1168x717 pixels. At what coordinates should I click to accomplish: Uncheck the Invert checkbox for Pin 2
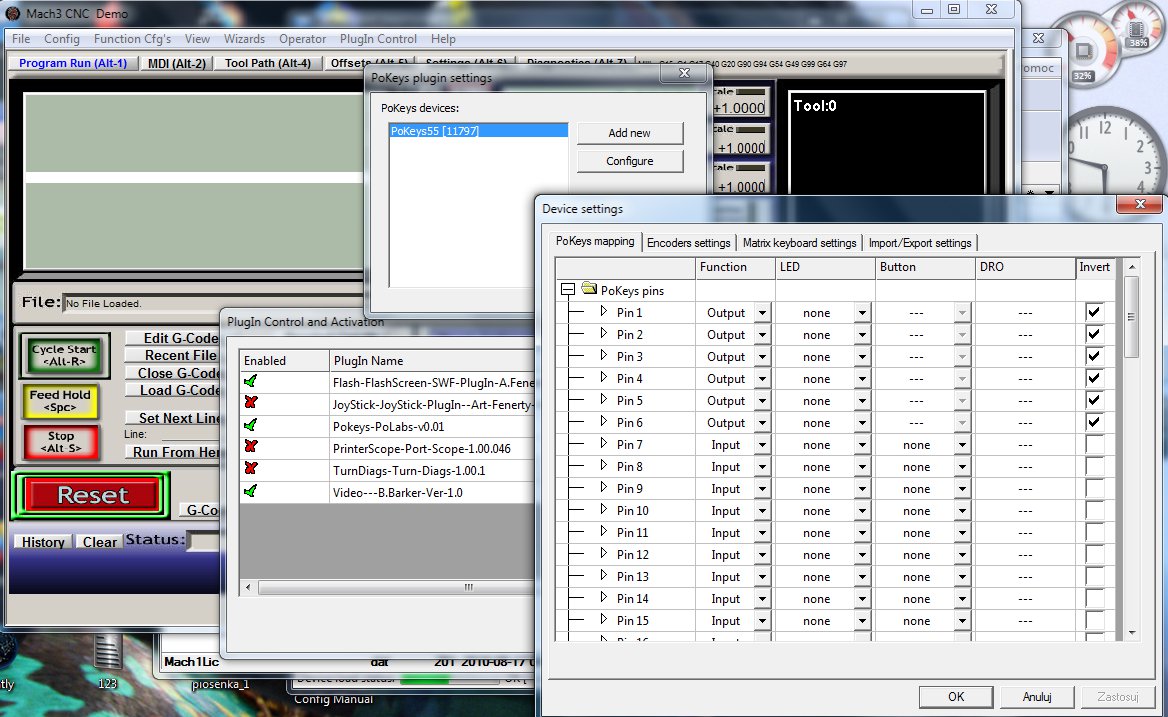pos(1094,334)
